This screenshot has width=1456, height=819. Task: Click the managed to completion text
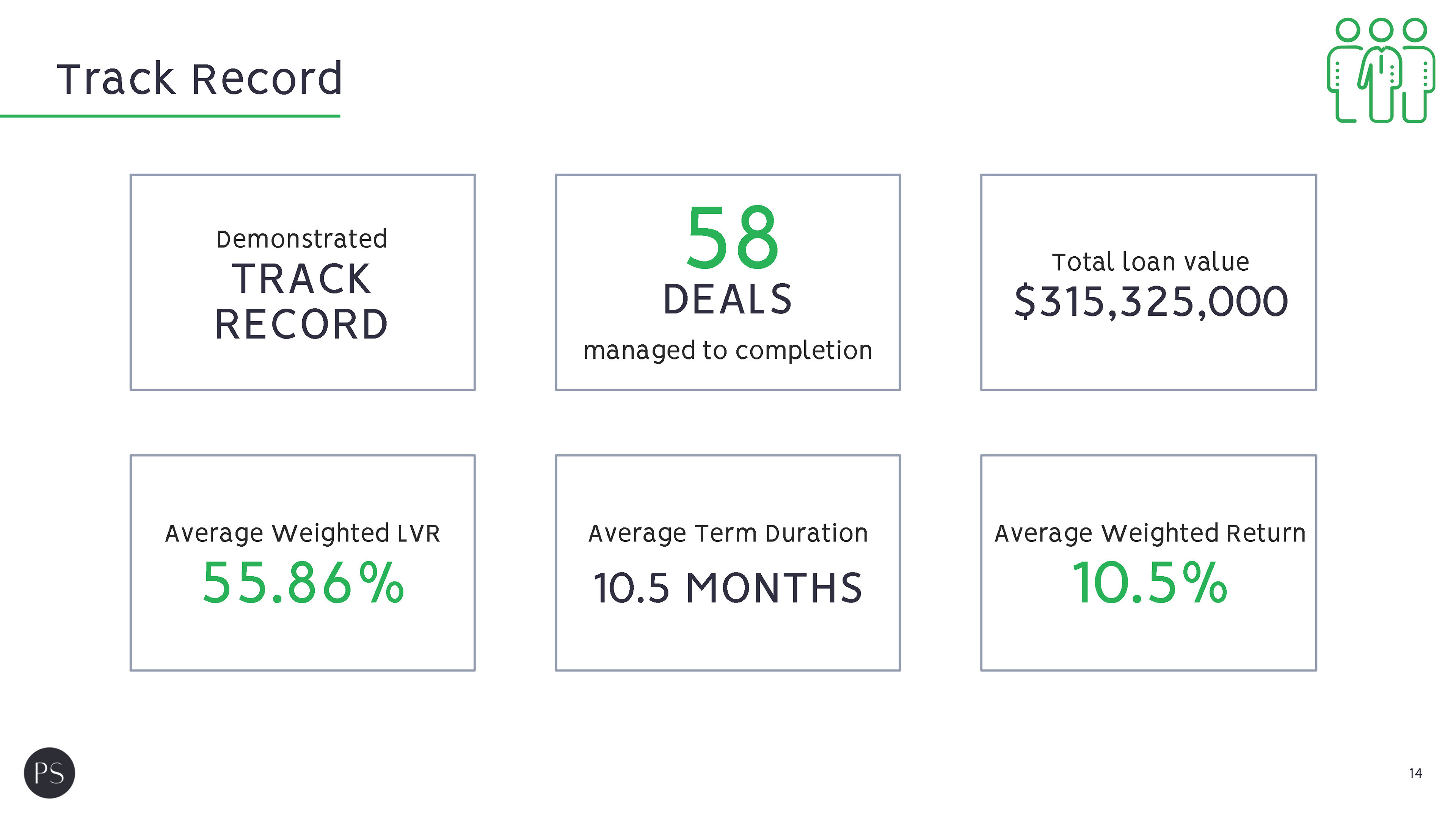[x=728, y=350]
